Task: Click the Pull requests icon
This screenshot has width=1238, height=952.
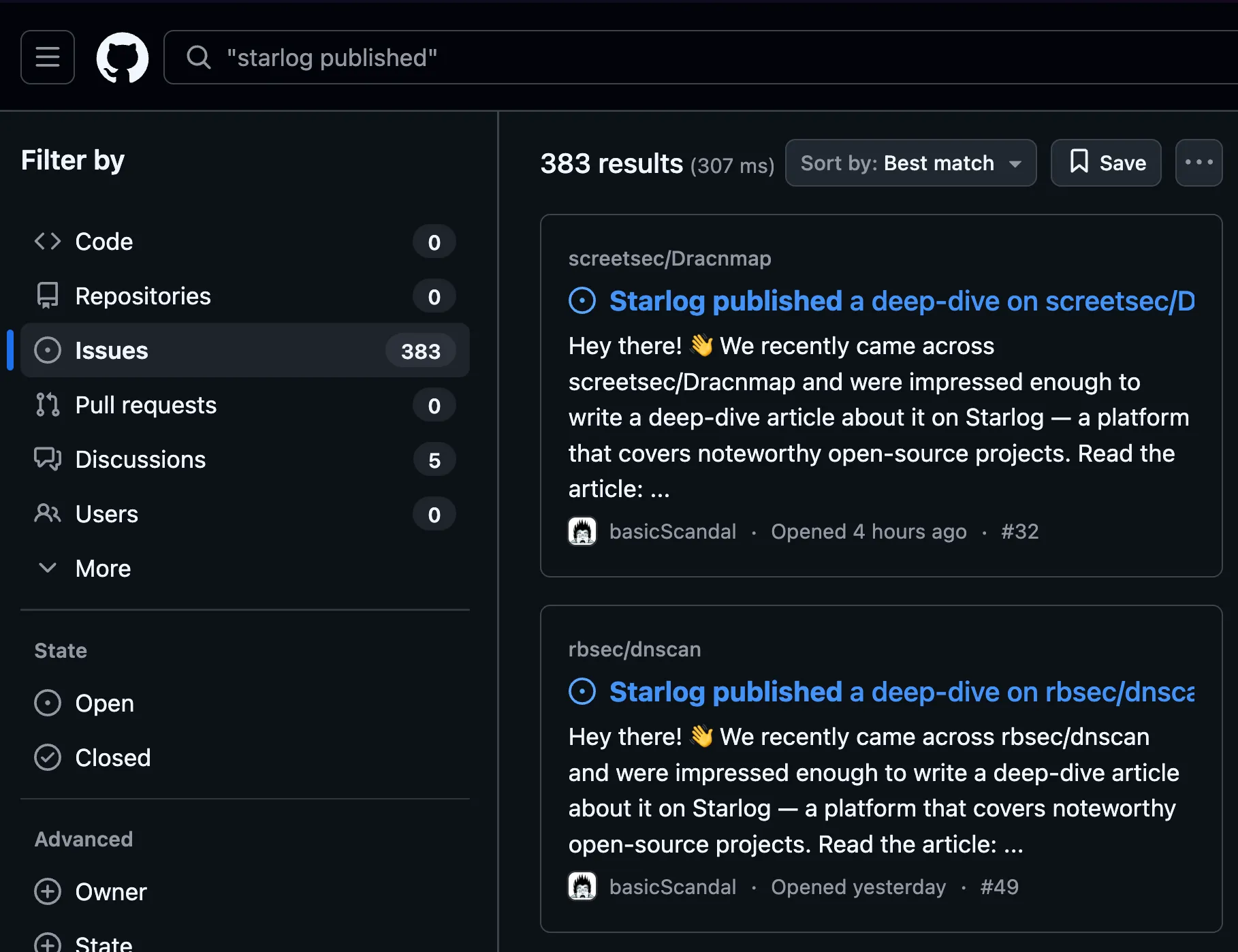Action: click(47, 404)
